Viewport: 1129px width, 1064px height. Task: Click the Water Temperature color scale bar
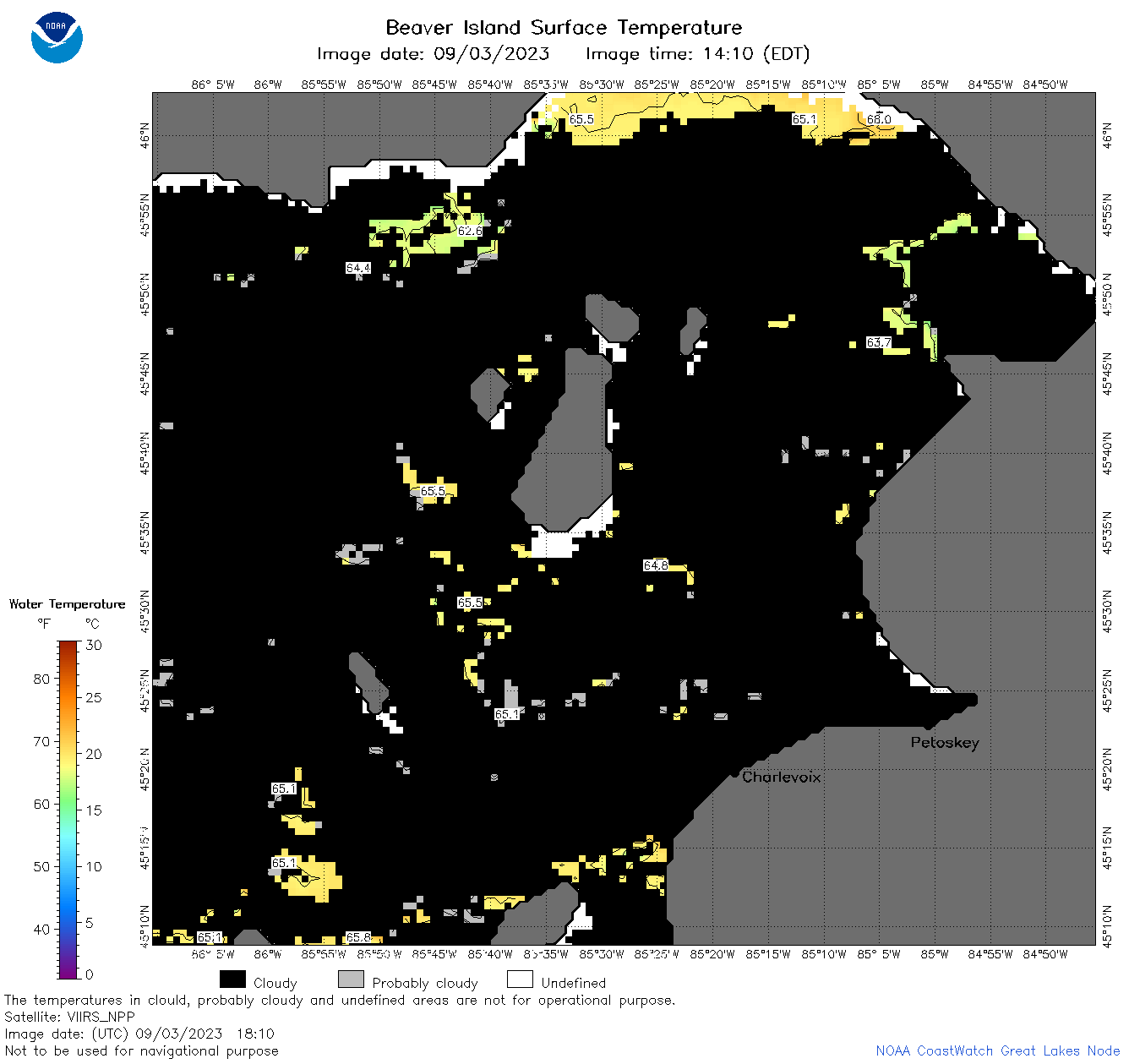click(x=68, y=810)
